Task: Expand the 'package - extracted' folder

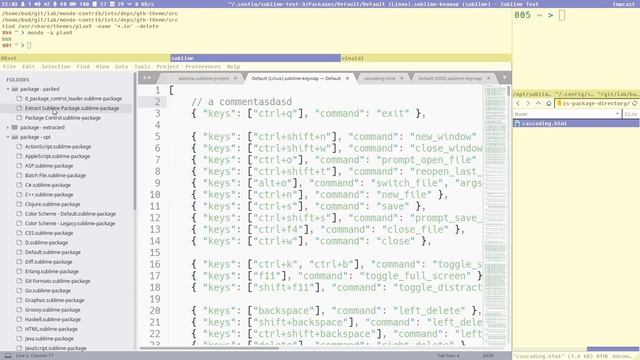Action: click(x=8, y=127)
